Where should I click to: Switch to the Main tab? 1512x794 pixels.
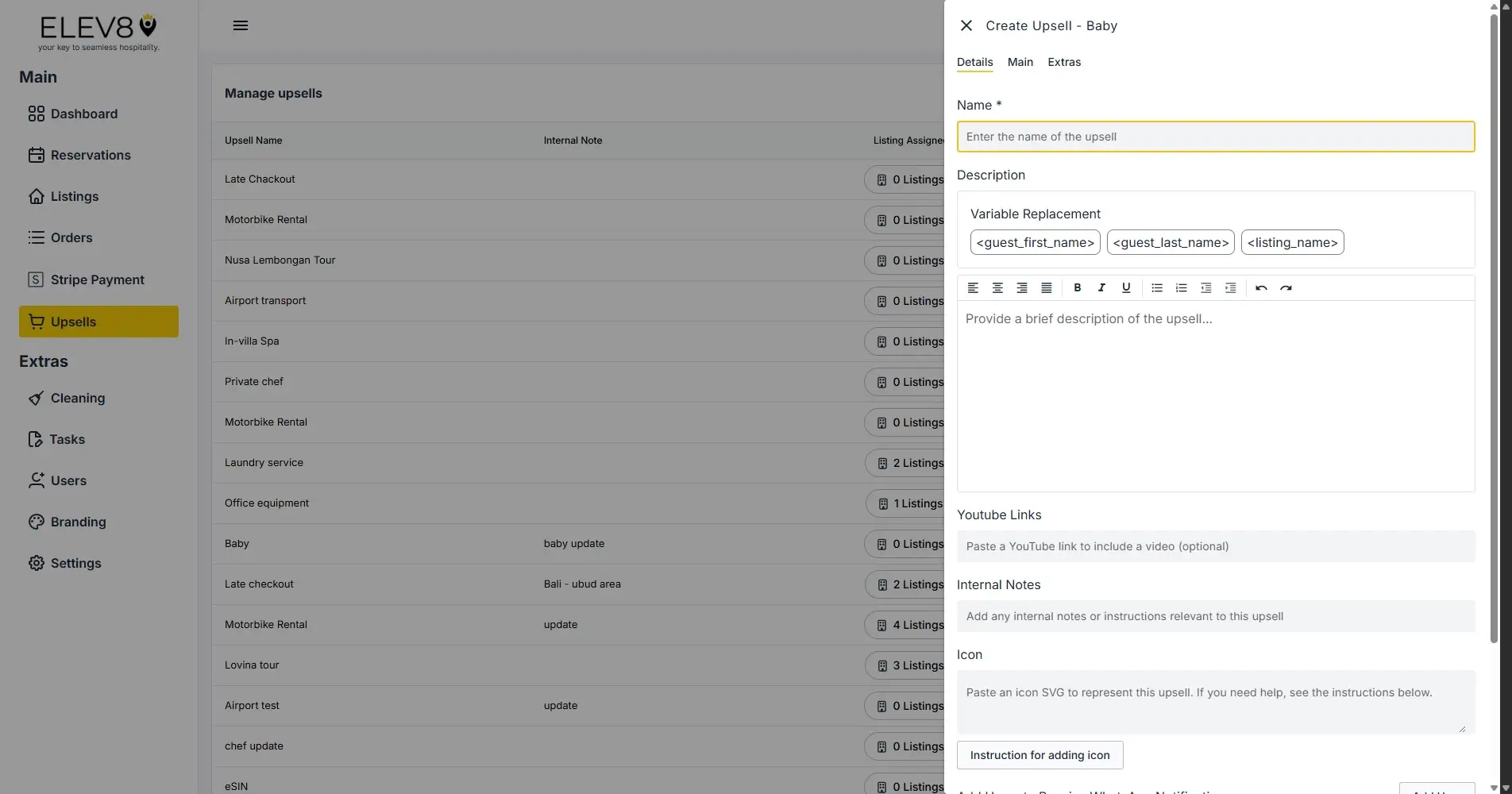click(x=1020, y=62)
